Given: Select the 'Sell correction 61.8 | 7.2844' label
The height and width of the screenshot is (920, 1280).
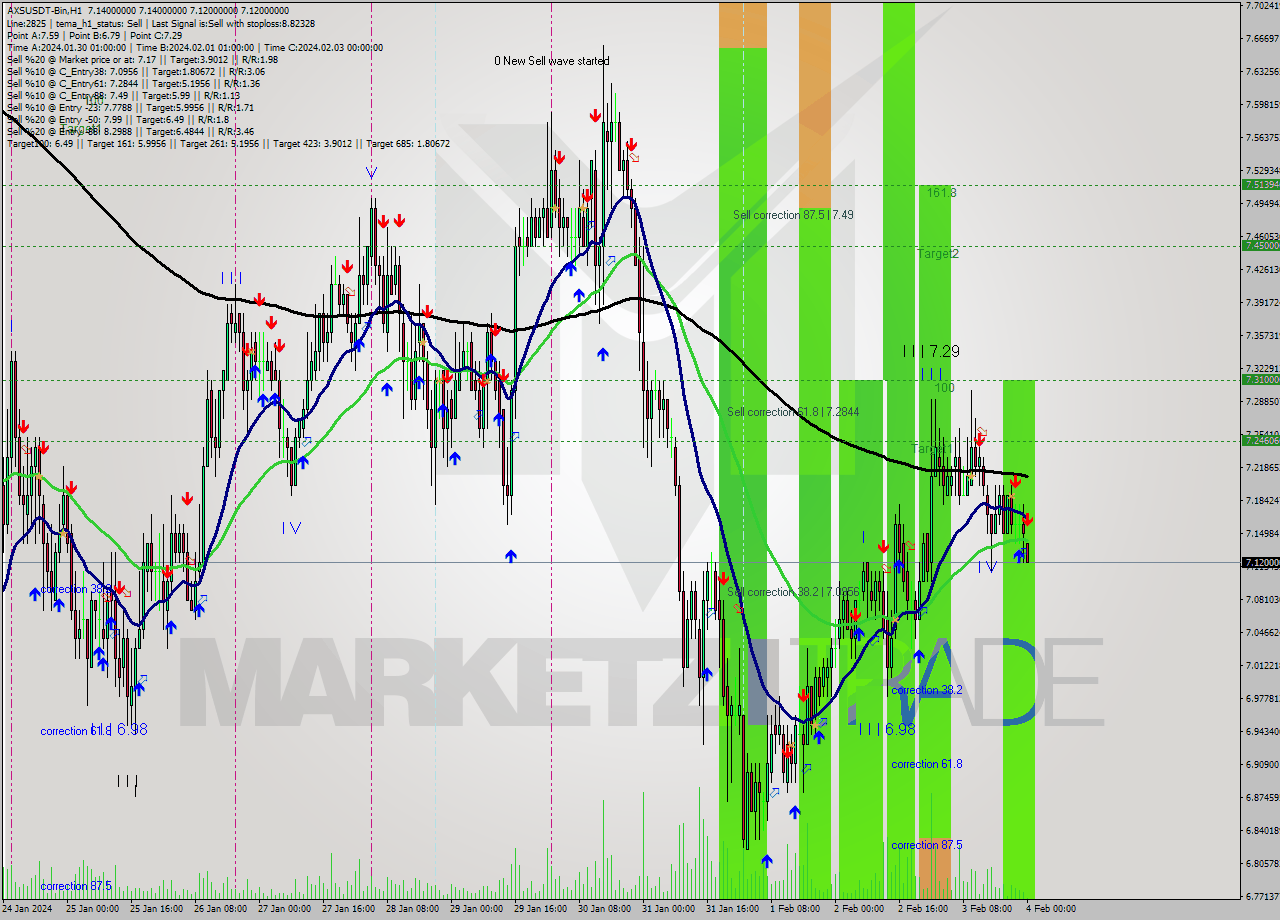Looking at the screenshot, I should coord(793,412).
